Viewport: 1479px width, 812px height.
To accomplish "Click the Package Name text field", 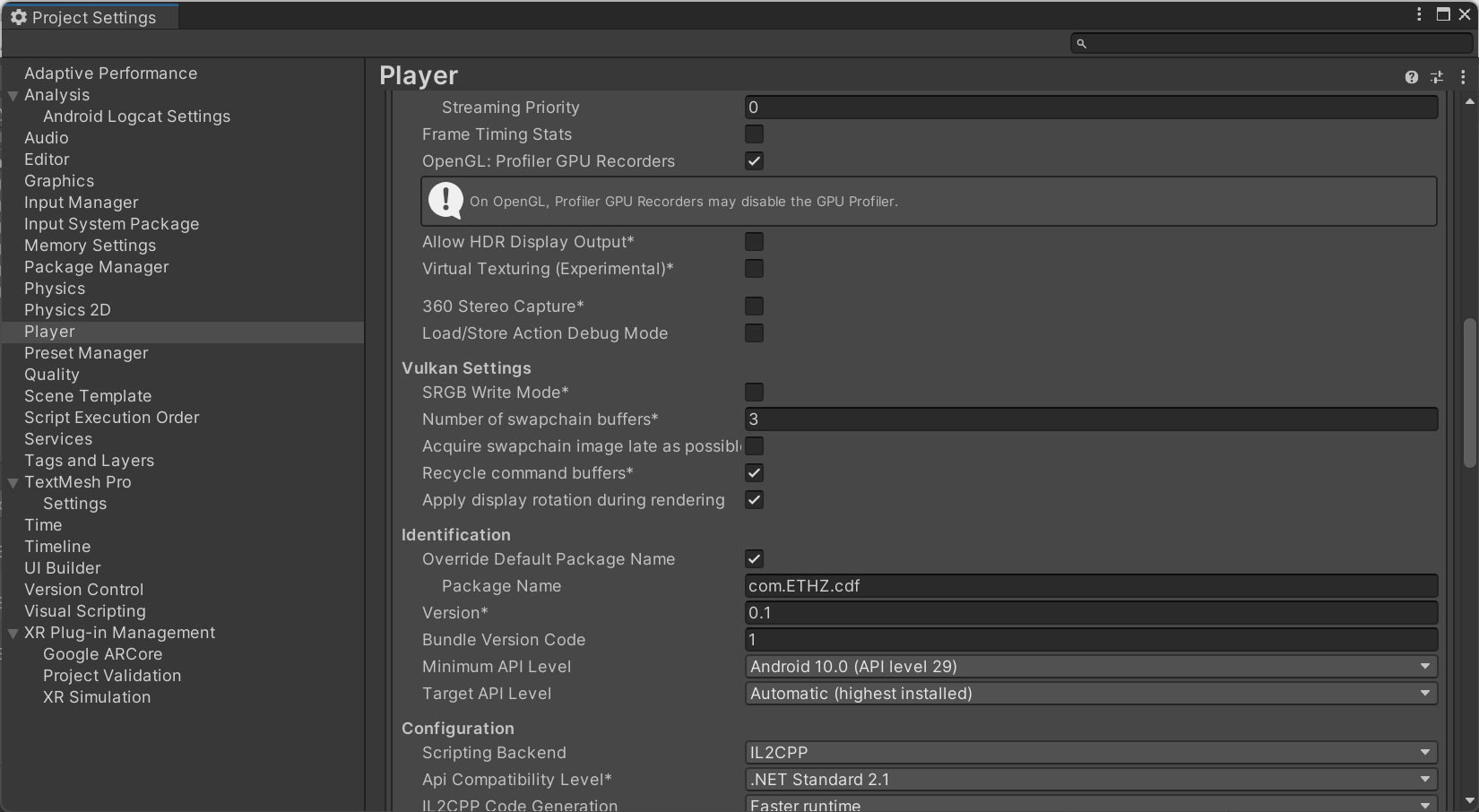I will (x=1091, y=586).
